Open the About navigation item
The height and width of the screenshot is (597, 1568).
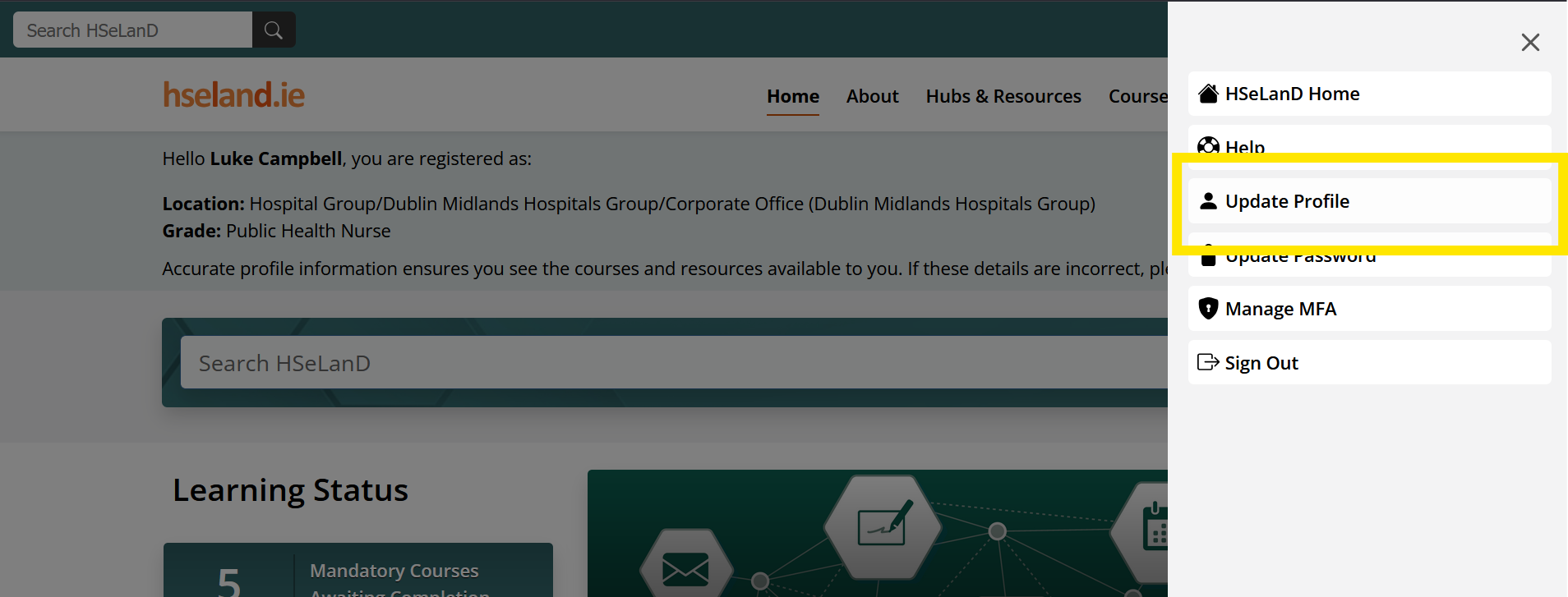[x=872, y=96]
